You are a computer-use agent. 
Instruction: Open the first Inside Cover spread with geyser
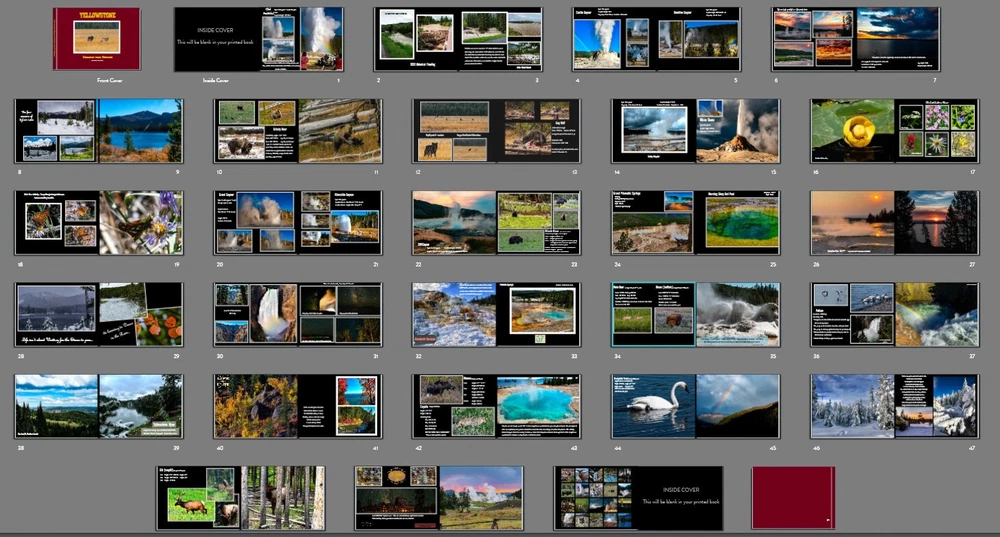click(258, 40)
